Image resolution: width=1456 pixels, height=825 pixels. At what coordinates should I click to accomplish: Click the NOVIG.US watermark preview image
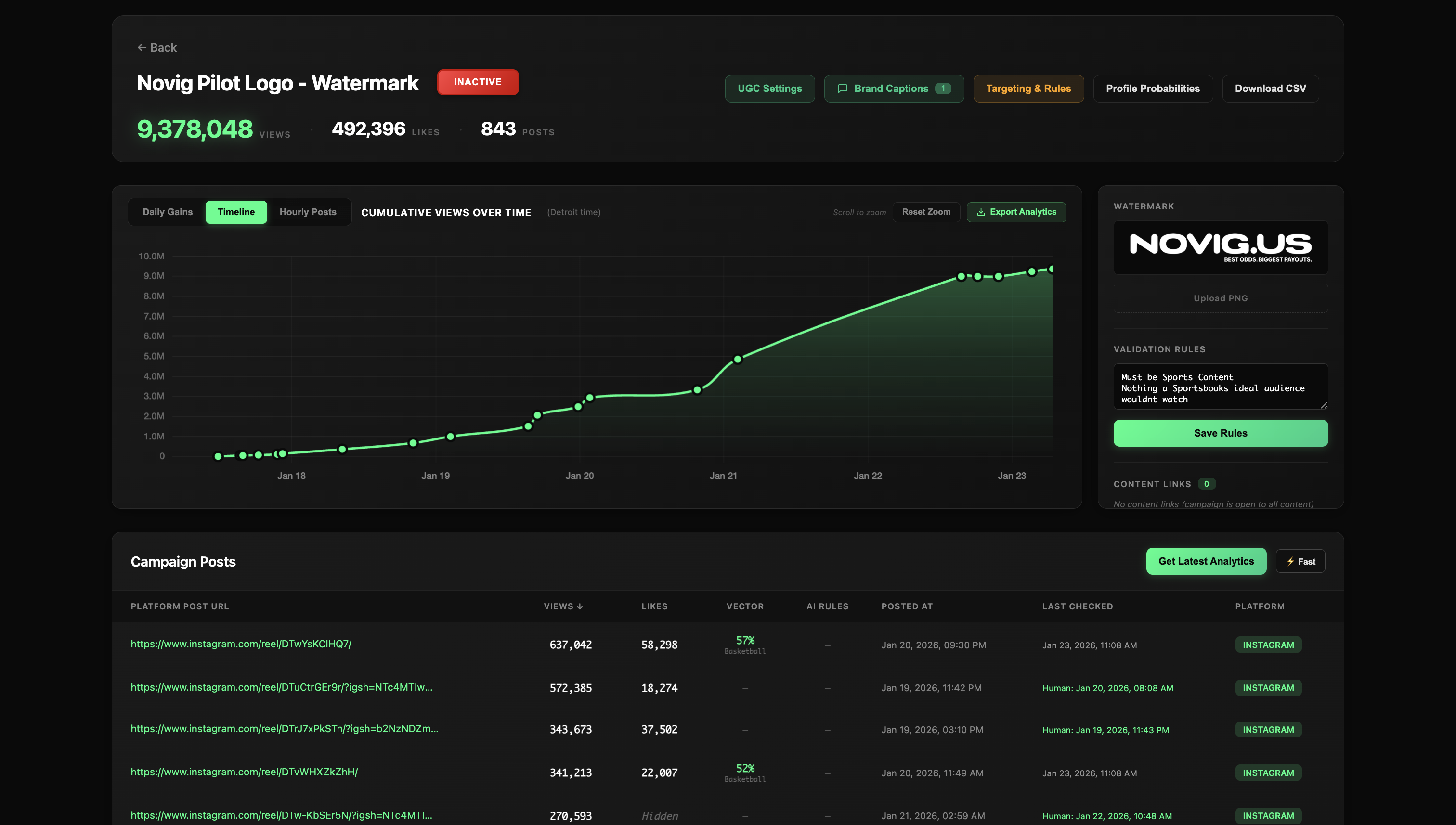coord(1220,247)
